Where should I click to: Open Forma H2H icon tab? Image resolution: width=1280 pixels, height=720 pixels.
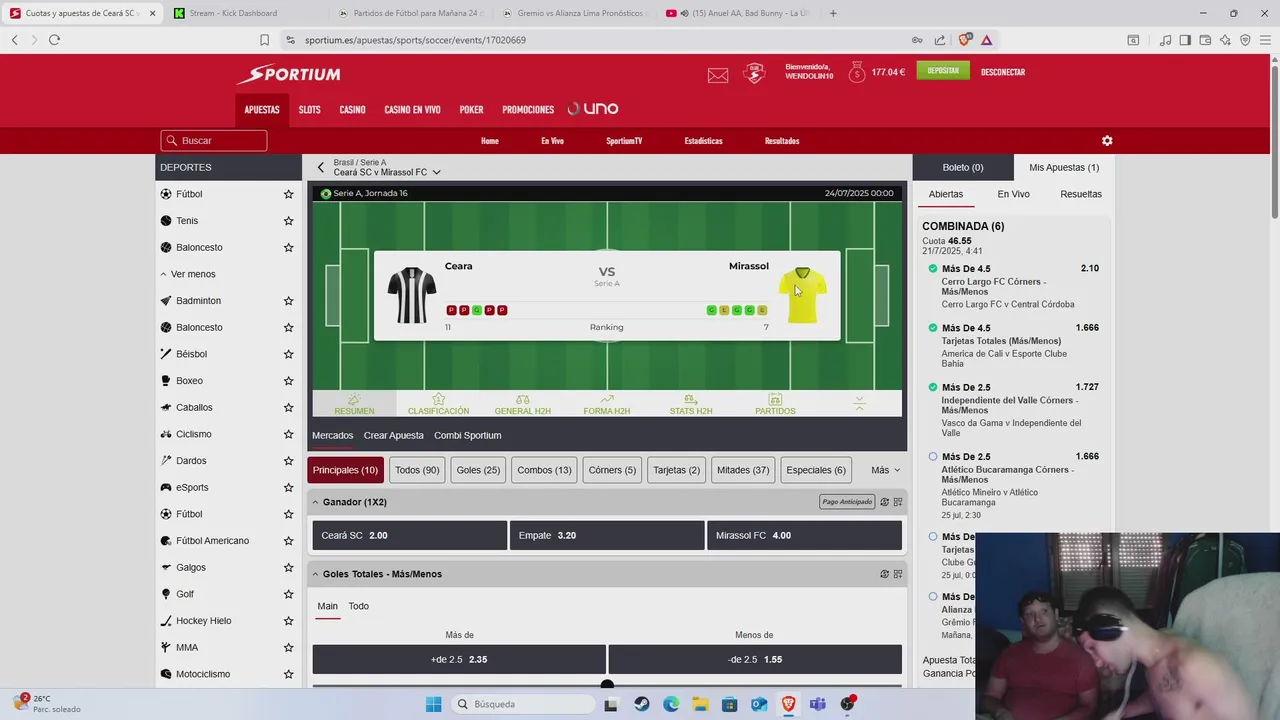(x=607, y=404)
